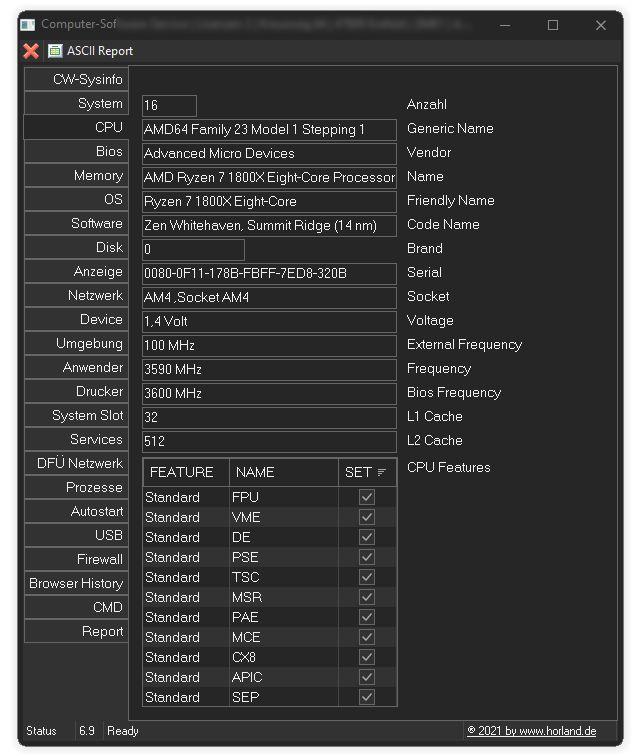
Task: Switch to the Memory tab
Action: pyautogui.click(x=76, y=175)
